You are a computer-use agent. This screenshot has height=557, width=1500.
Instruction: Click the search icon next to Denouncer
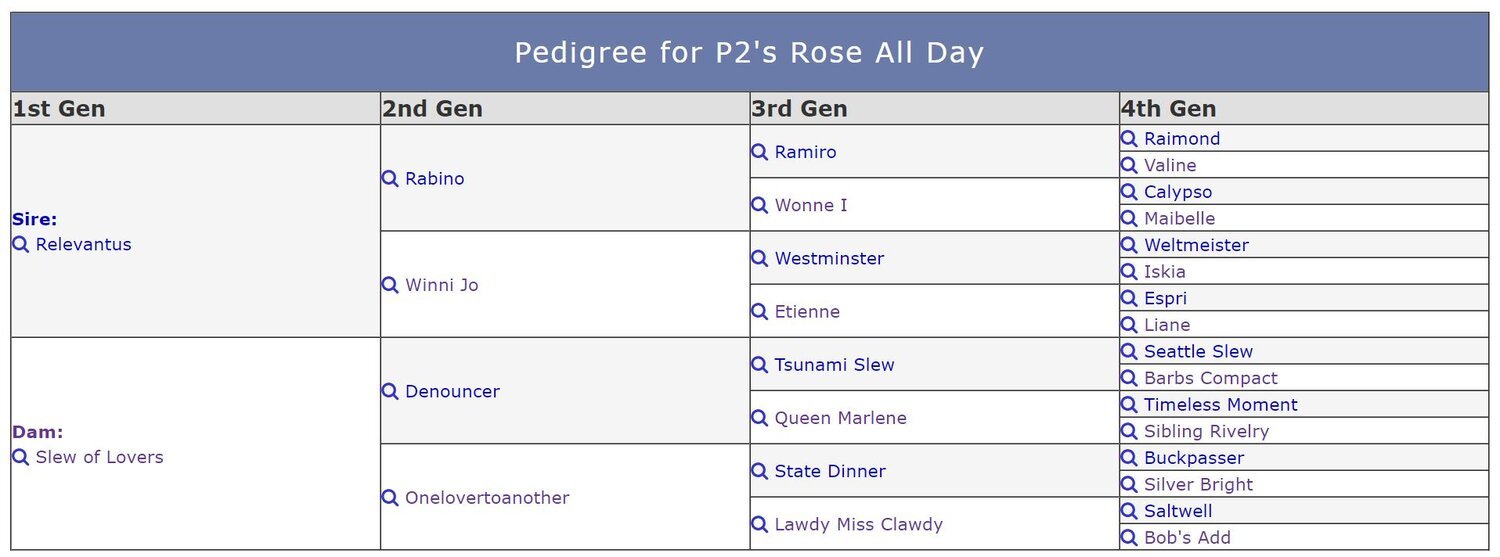(390, 391)
